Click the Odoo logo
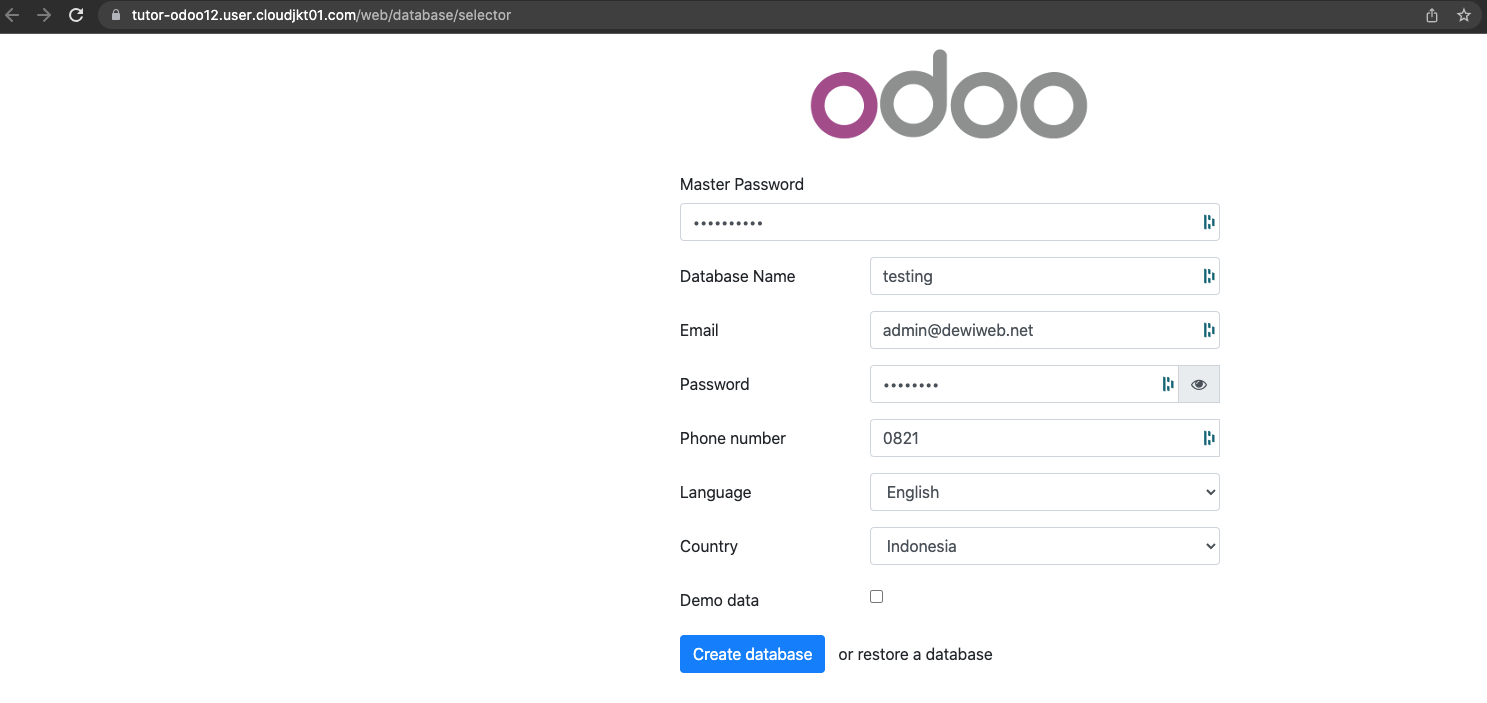 pyautogui.click(x=948, y=93)
